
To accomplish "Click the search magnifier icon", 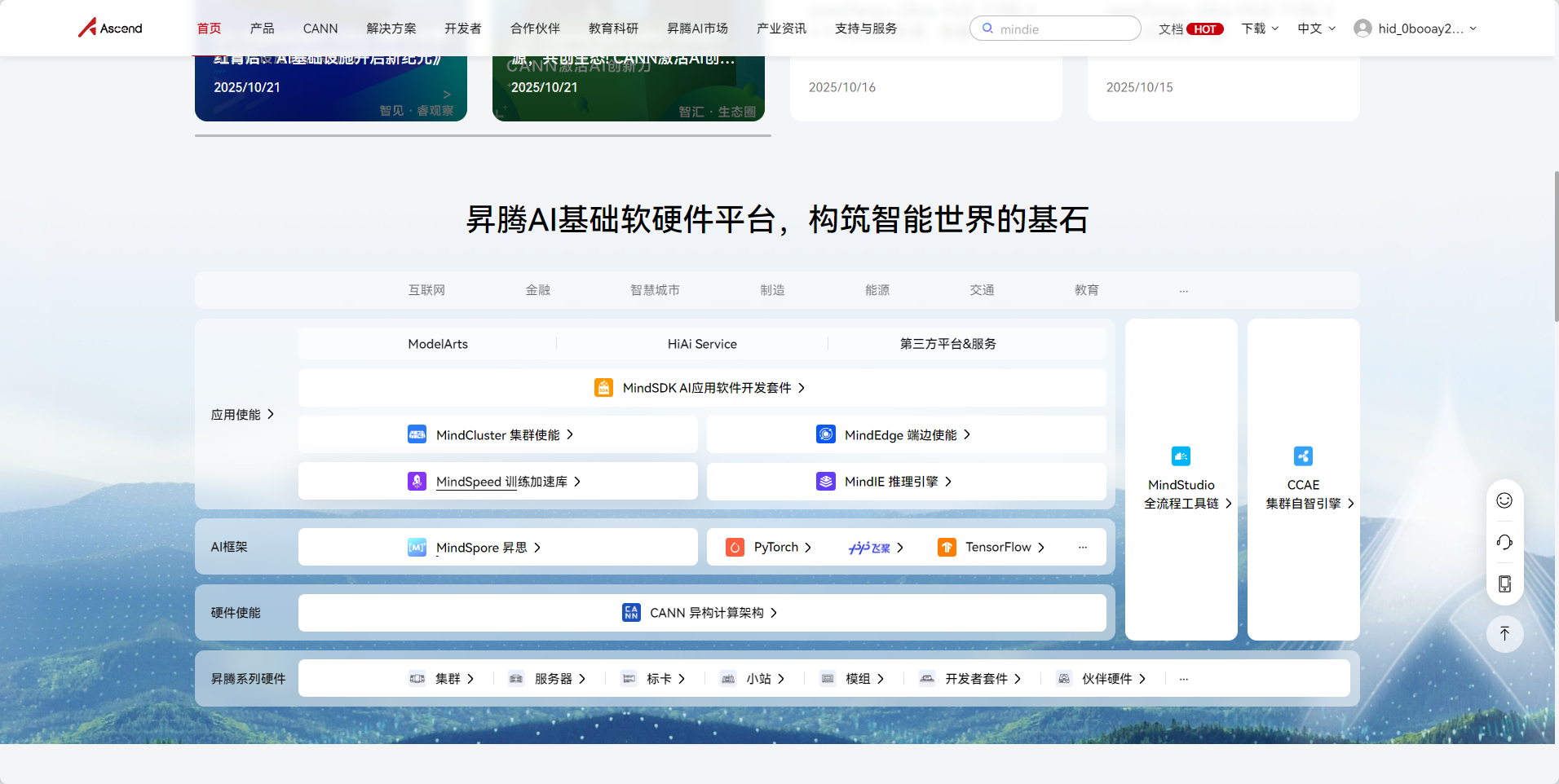I will [987, 29].
